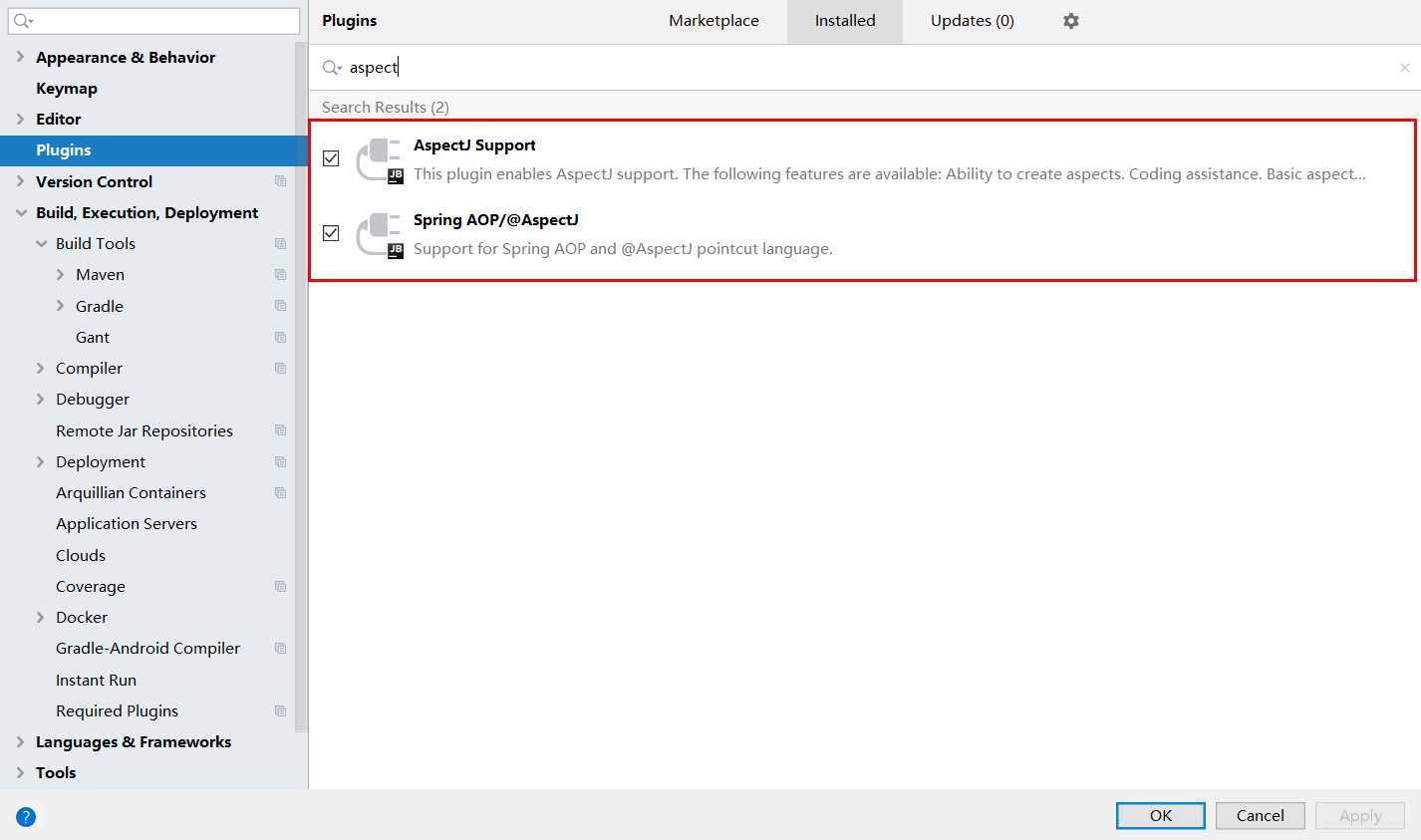Screen dimensions: 1421x840
Task: Click the Cancel button
Action: (1261, 815)
